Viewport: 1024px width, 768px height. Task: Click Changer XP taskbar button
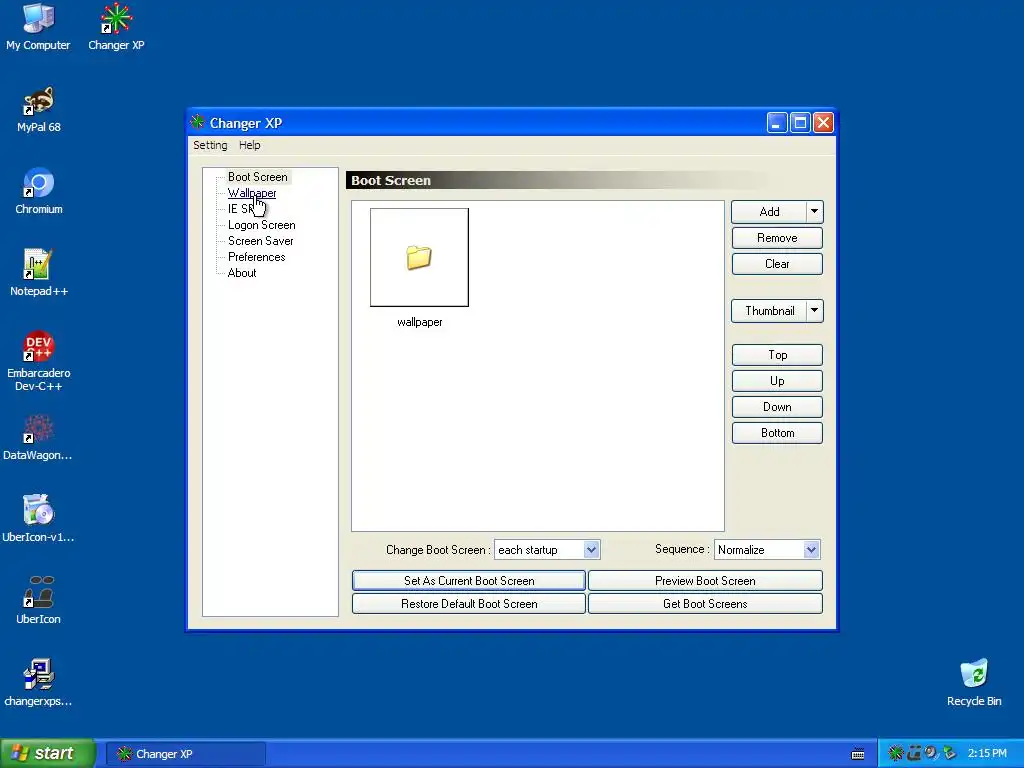point(185,754)
